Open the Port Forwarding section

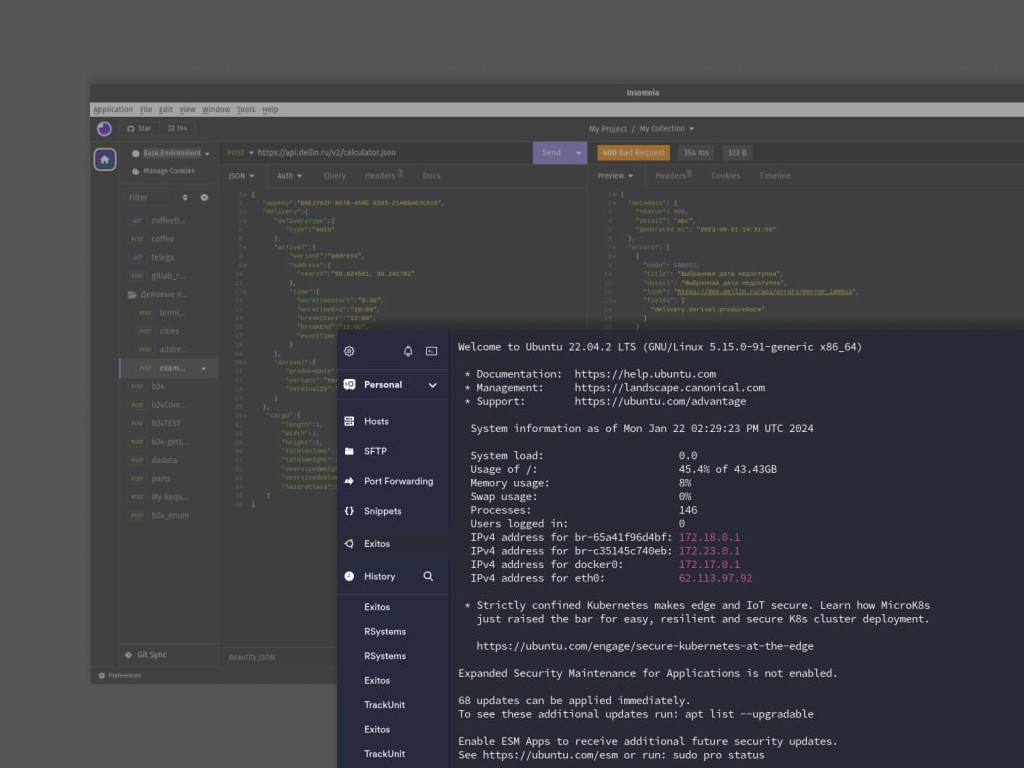coord(398,482)
